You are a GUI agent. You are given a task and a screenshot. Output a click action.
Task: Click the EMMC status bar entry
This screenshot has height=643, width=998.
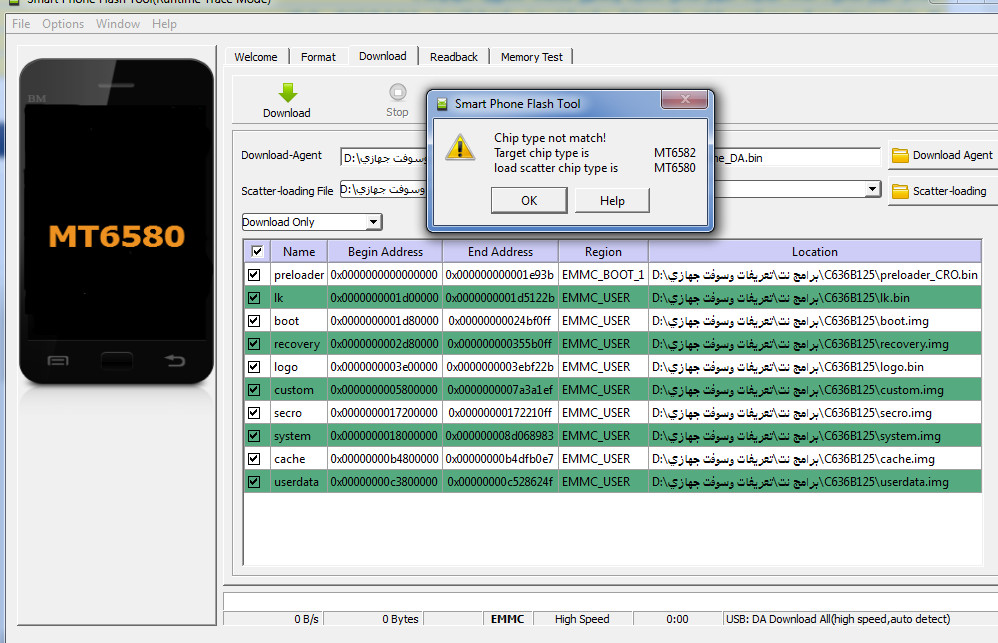pos(507,619)
